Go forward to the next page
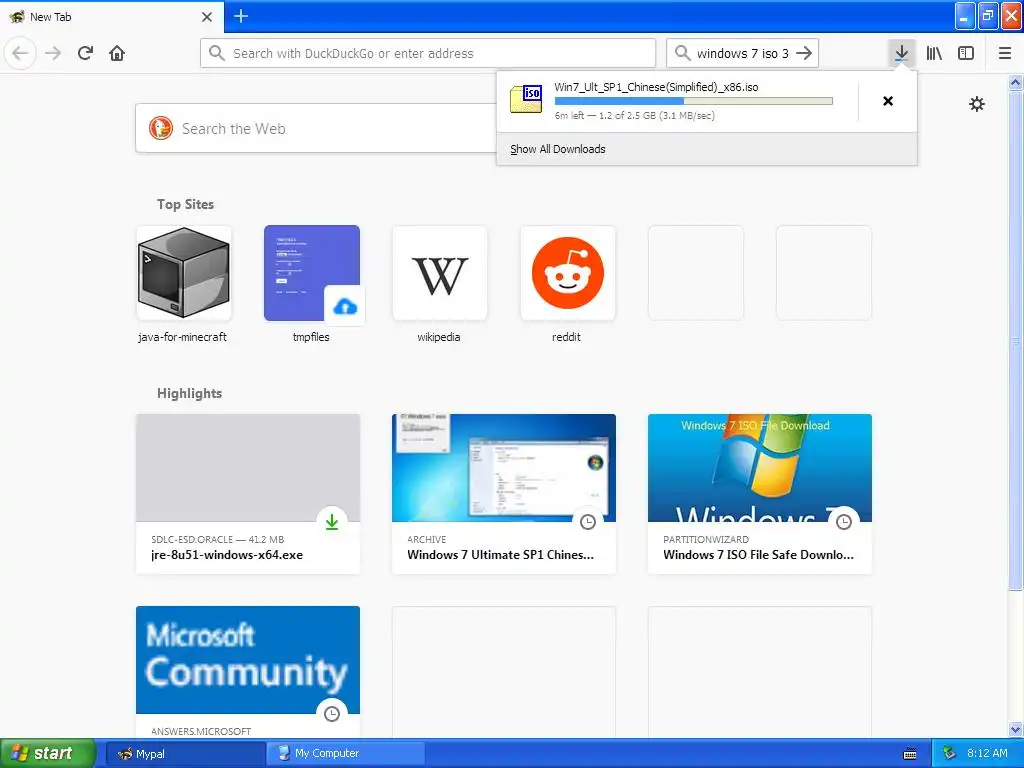The image size is (1024, 768). 53,53
